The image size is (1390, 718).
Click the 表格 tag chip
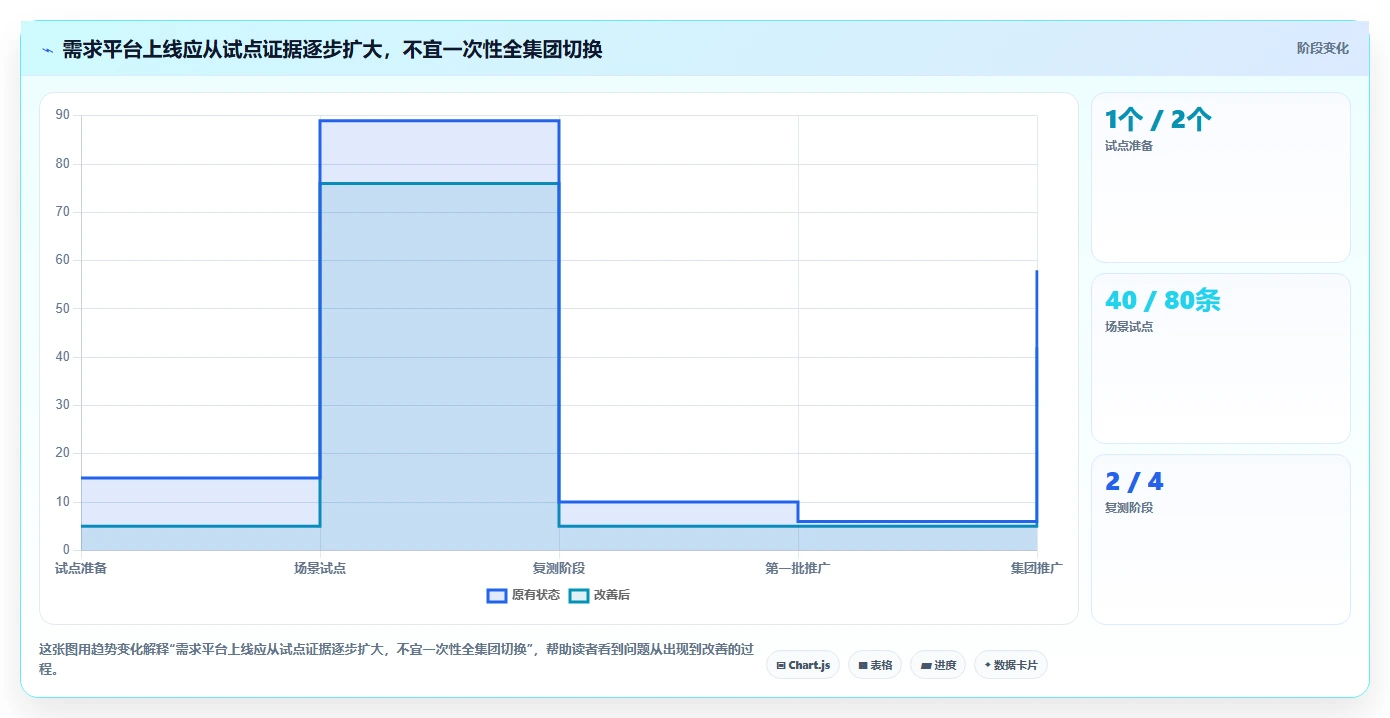tap(875, 665)
